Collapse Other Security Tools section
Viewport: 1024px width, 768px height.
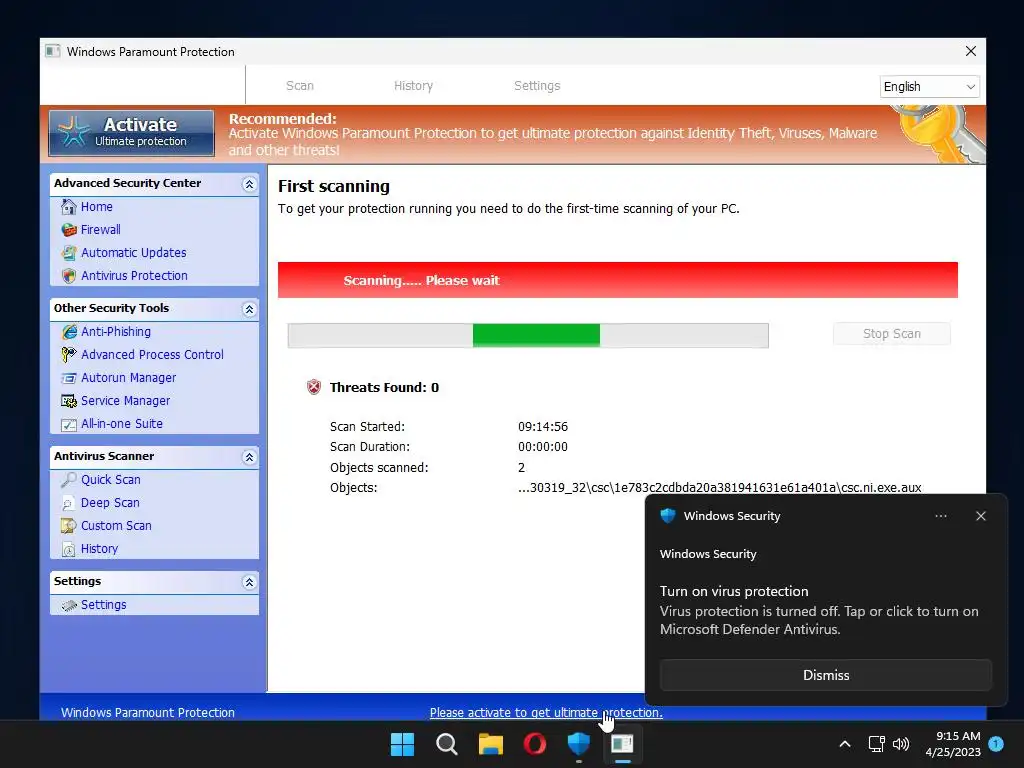(249, 309)
